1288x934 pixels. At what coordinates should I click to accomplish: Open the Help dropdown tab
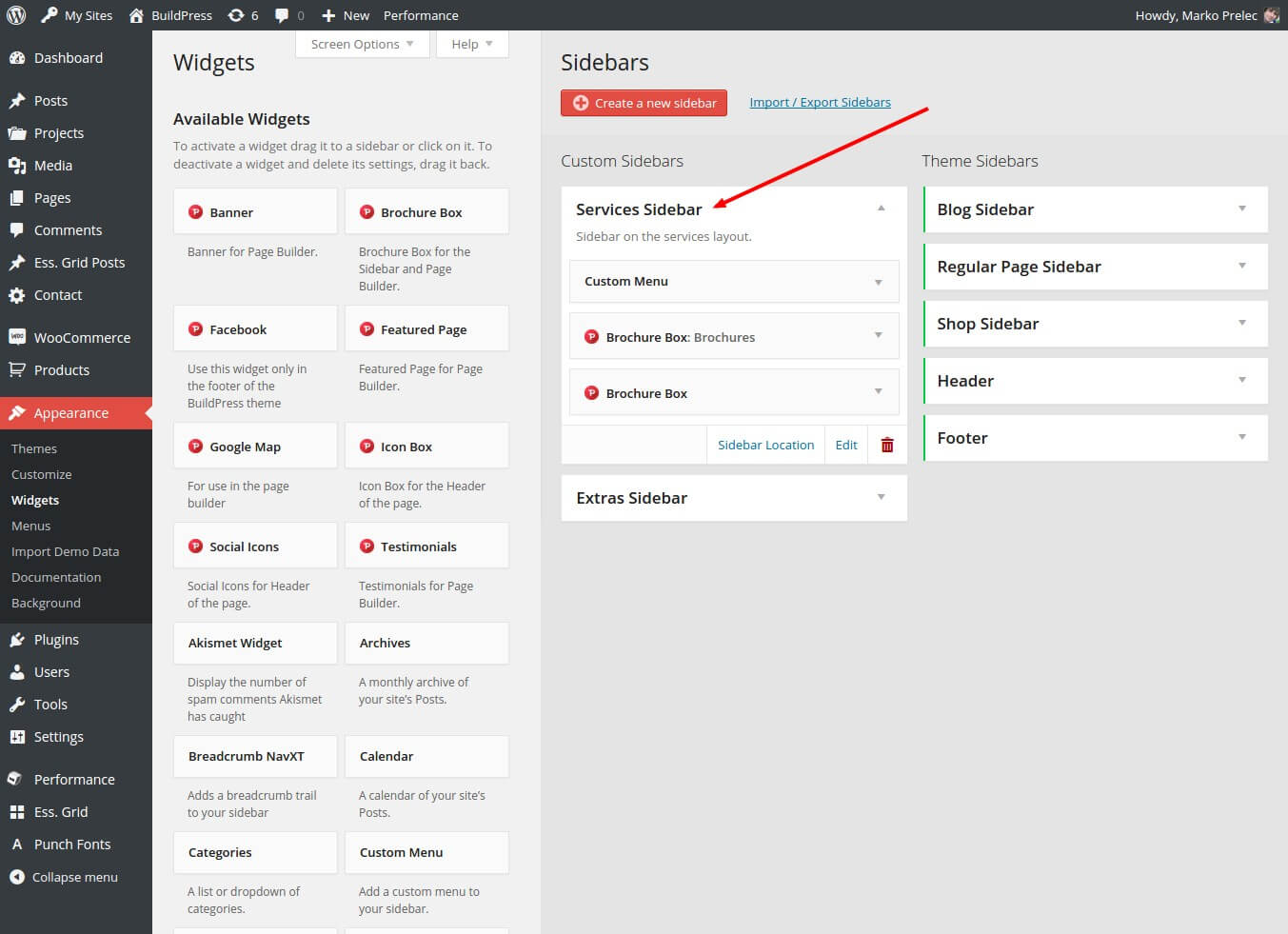coord(472,44)
